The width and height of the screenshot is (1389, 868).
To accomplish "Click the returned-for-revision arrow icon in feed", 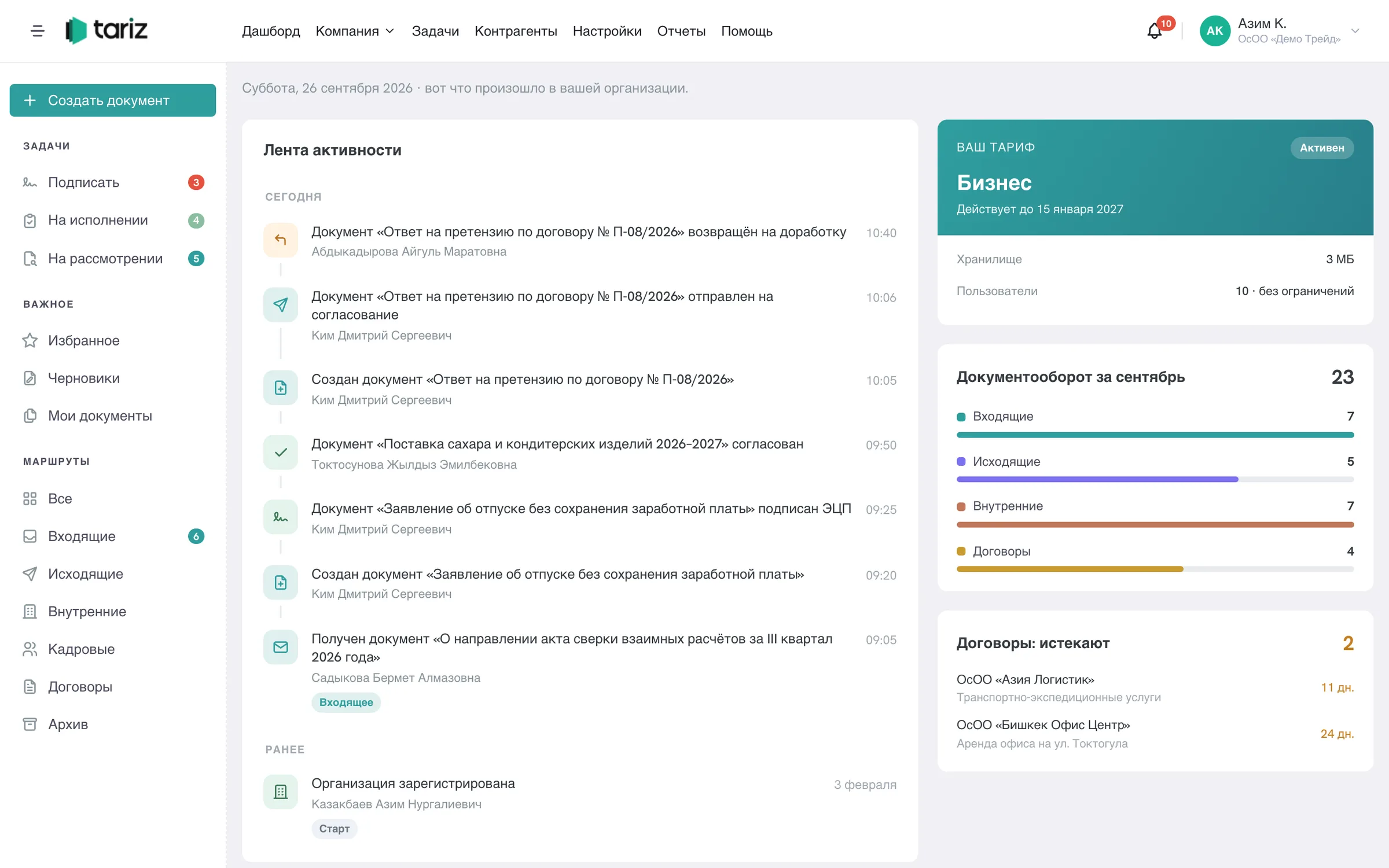I will pos(281,240).
